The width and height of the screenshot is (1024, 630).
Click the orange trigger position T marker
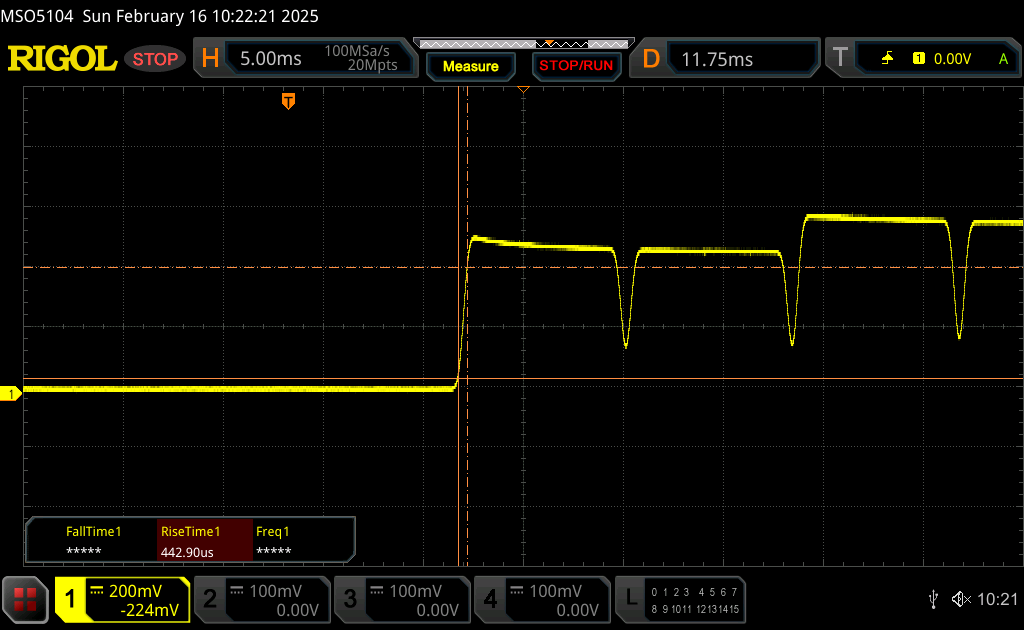coord(288,101)
